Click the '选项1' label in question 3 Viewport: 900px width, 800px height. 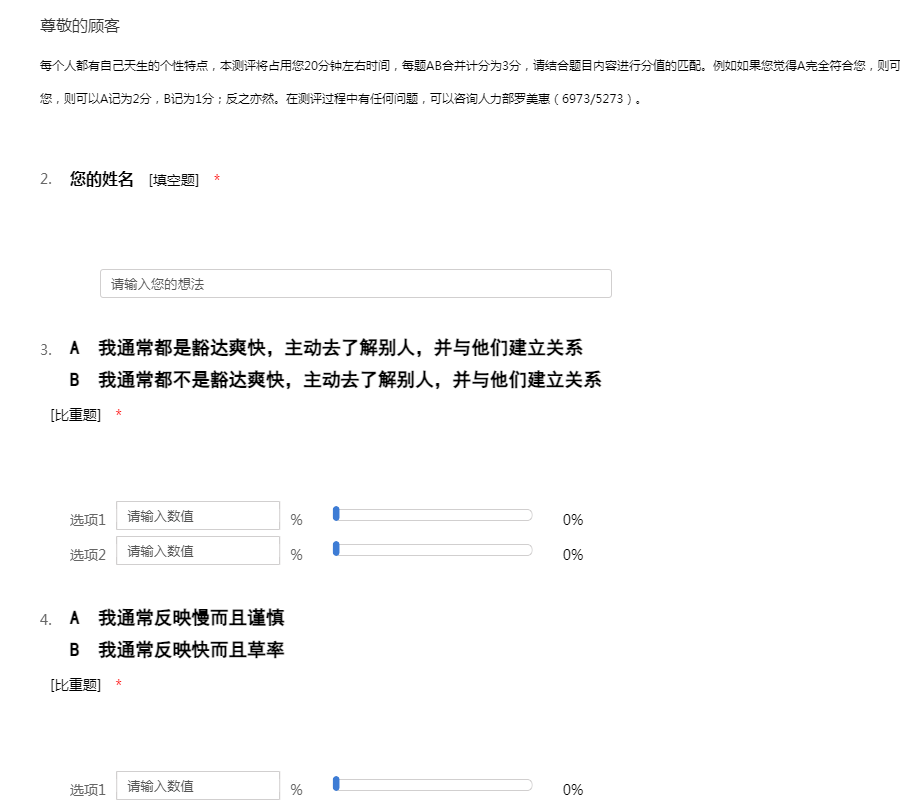tap(88, 520)
